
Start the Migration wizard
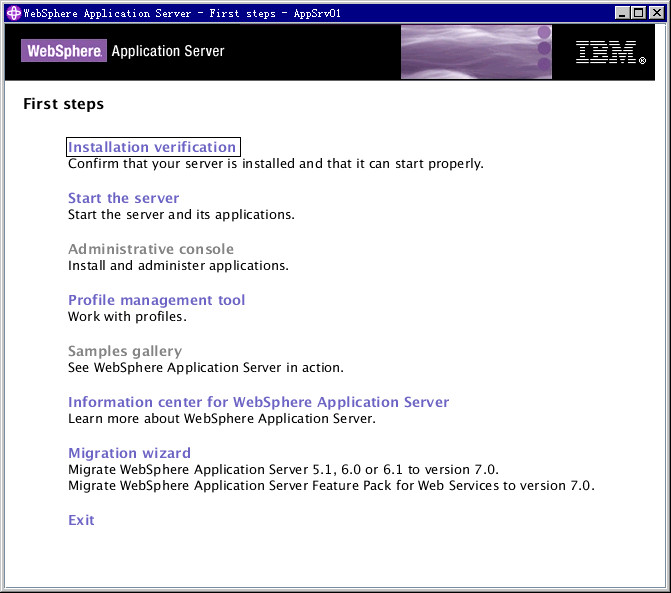coord(129,453)
